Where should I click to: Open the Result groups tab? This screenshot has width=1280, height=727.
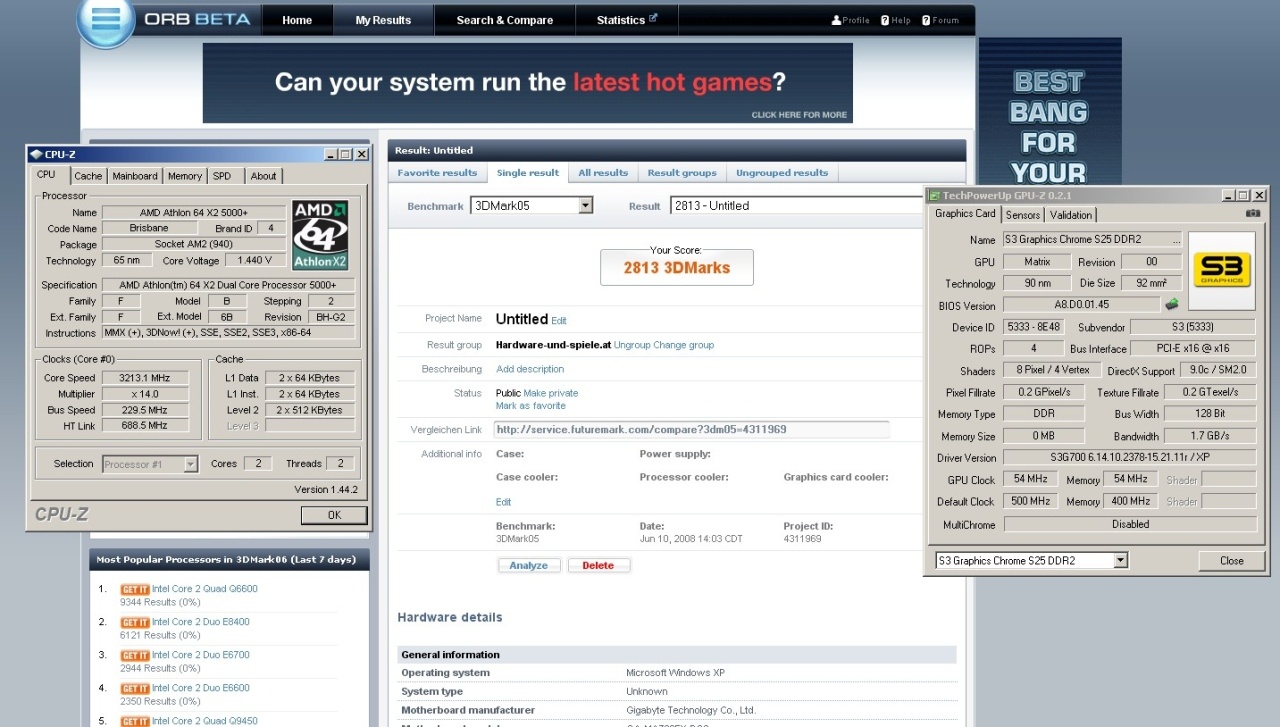pyautogui.click(x=682, y=173)
